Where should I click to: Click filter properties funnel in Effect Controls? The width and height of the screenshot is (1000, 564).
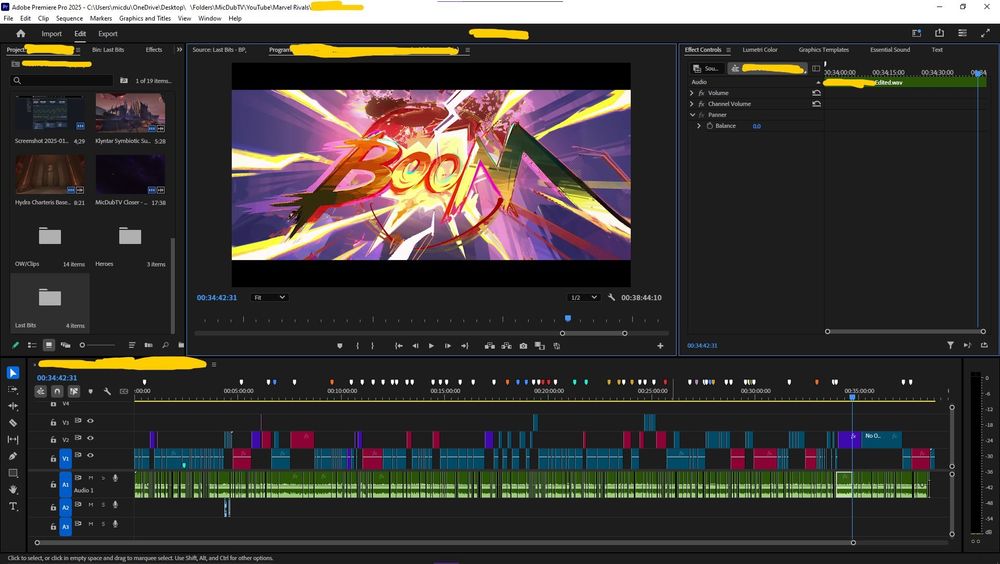[x=950, y=345]
